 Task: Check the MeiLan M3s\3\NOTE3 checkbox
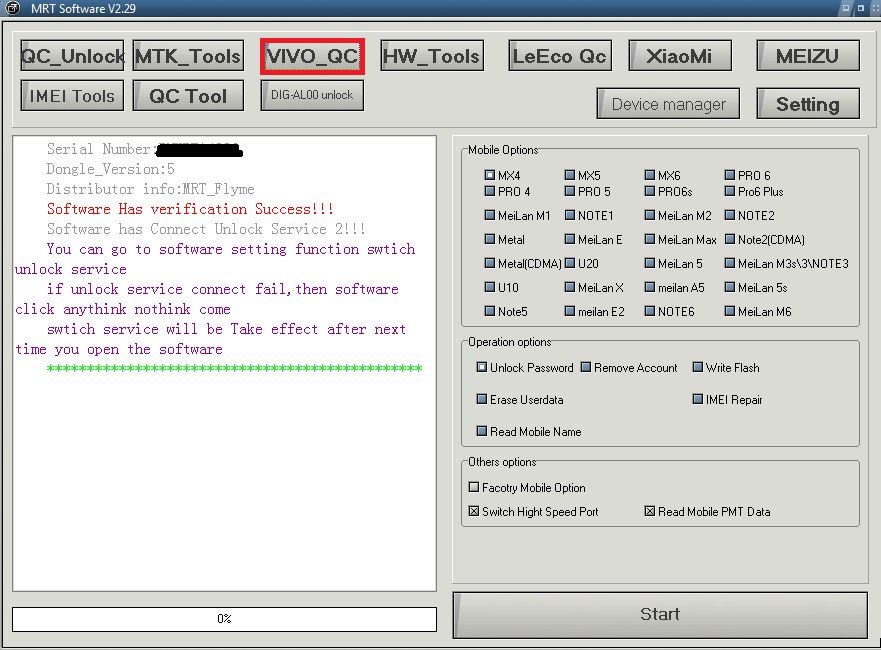click(x=730, y=263)
